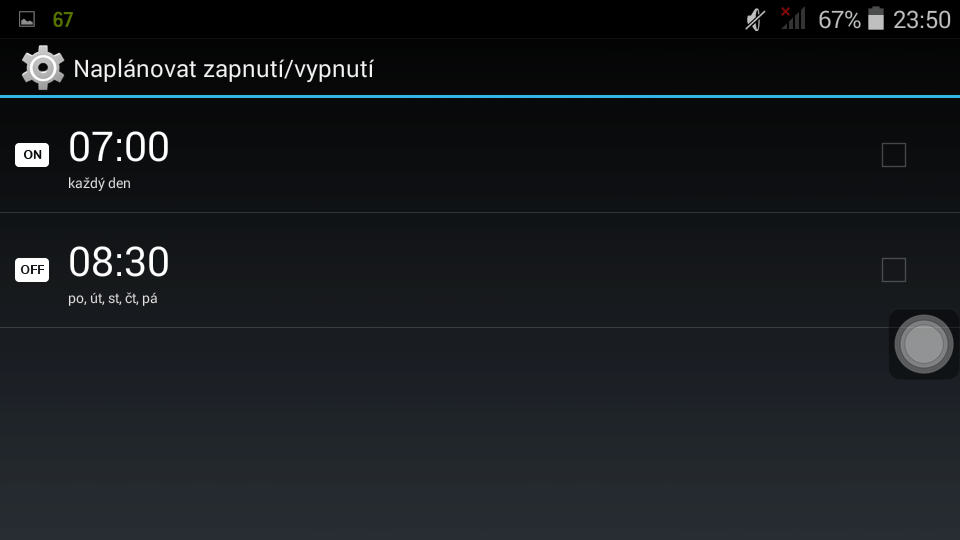This screenshot has width=960, height=540.
Task: Enable the 07:00 power-on schedule checkbox
Action: pyautogui.click(x=893, y=155)
